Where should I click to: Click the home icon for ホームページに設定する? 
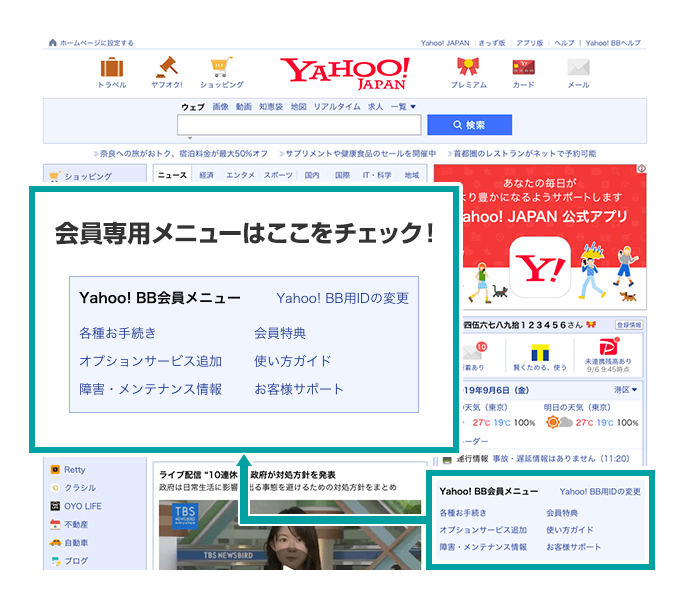[53, 43]
